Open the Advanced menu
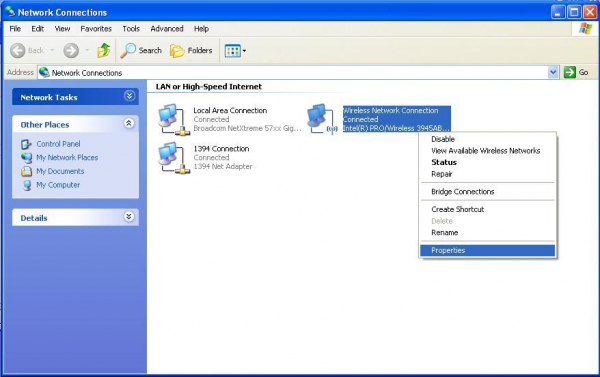Image resolution: width=600 pixels, height=377 pixels. tap(167, 29)
